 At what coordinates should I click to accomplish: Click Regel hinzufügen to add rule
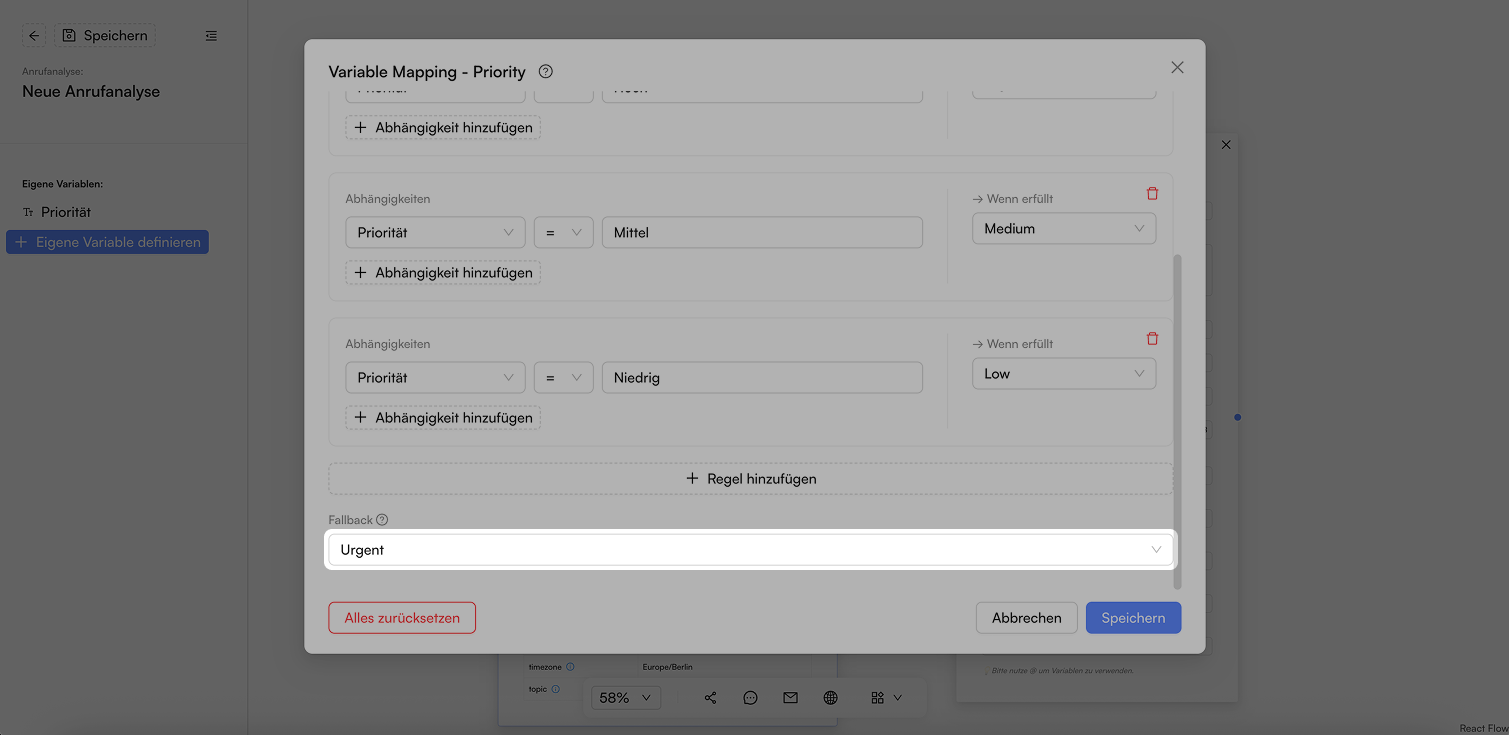(x=750, y=479)
